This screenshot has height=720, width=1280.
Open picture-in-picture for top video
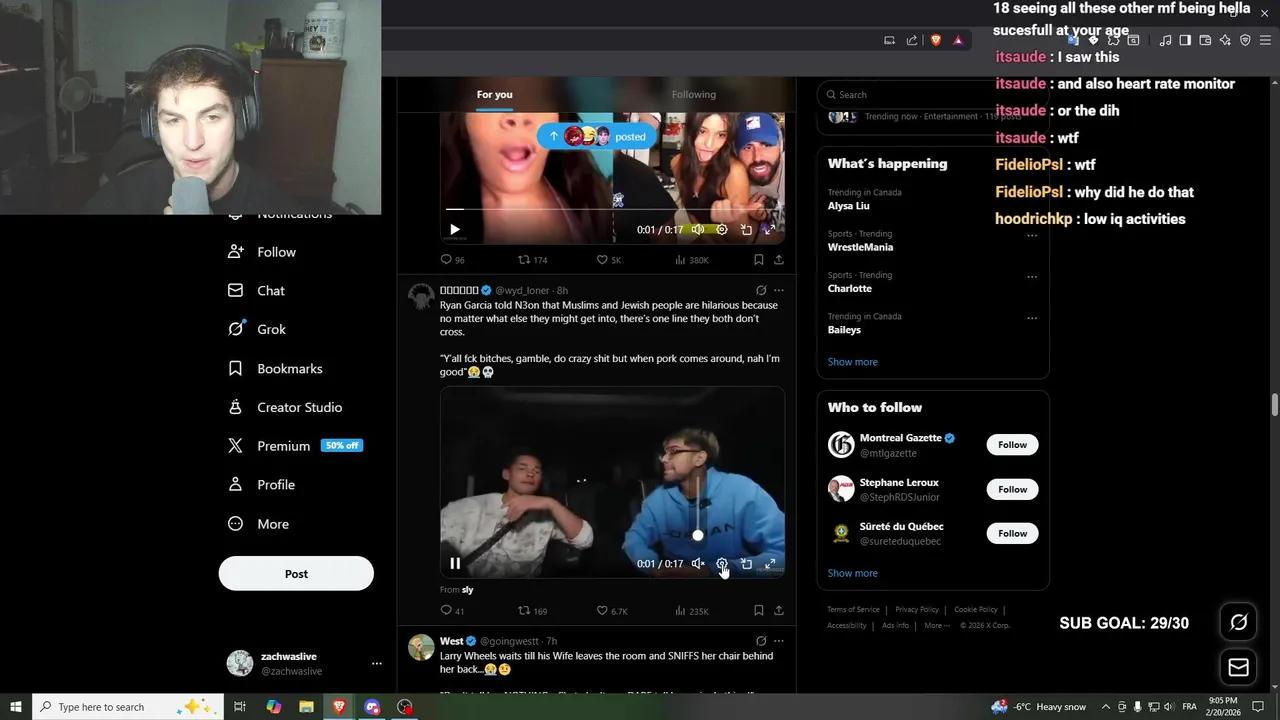[x=746, y=230]
